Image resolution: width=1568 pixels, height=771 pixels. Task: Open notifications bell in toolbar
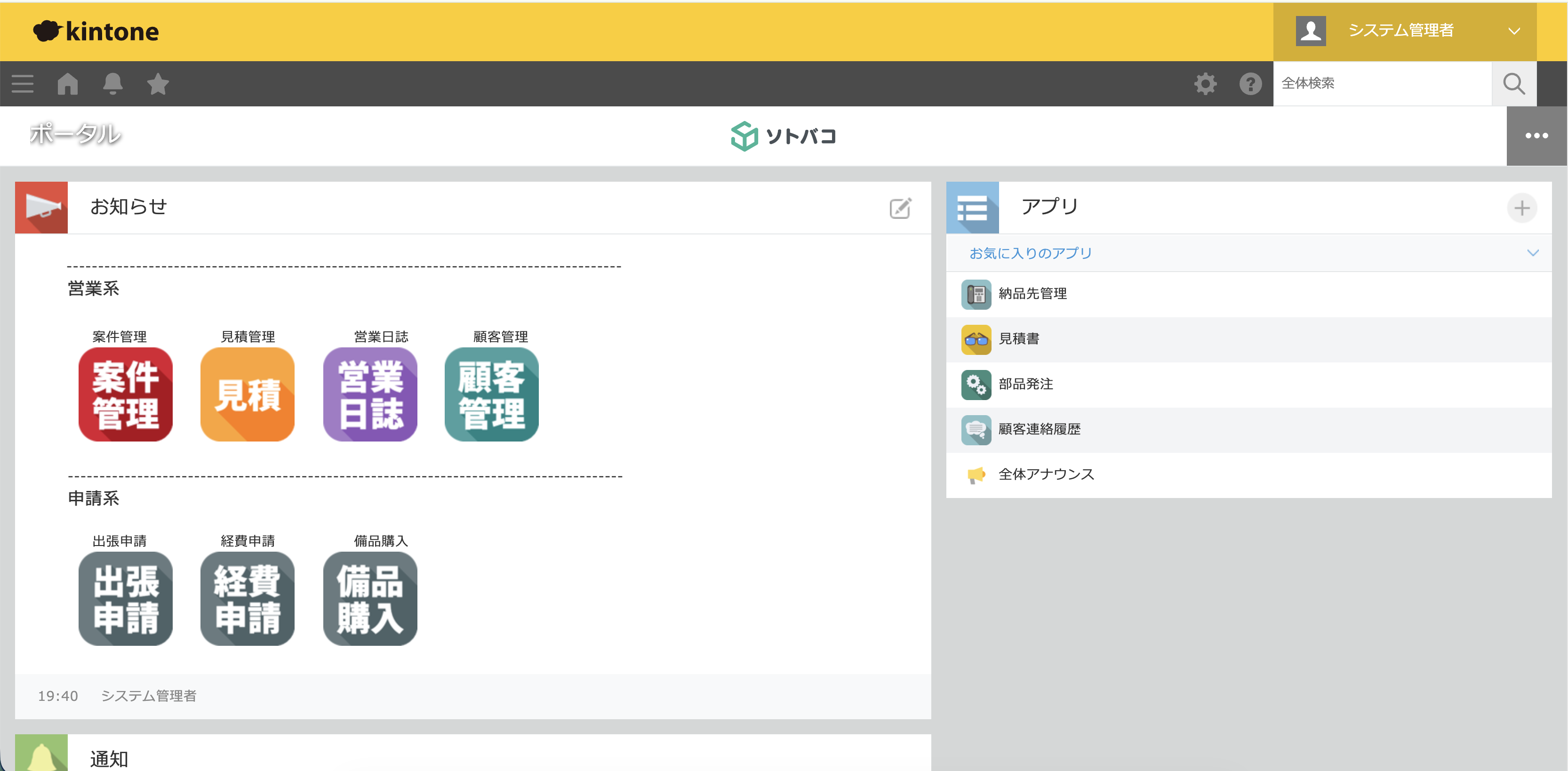pyautogui.click(x=112, y=83)
